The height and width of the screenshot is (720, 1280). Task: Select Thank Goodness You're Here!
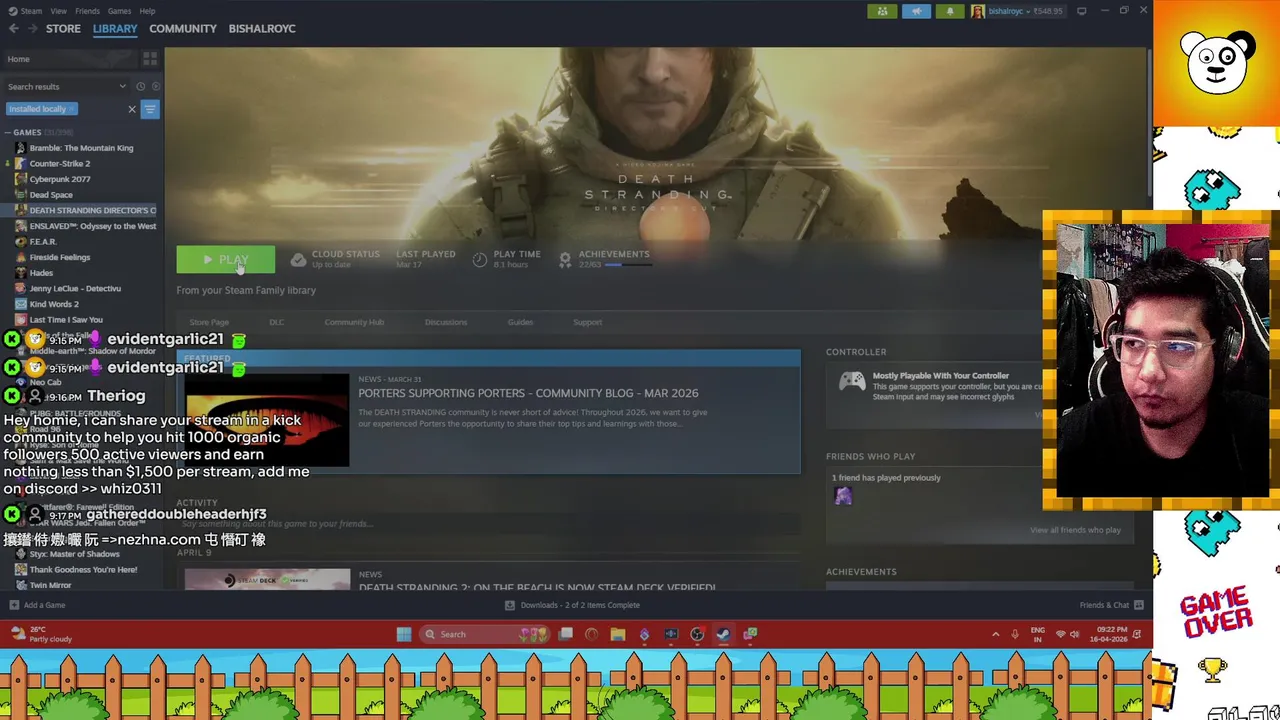[81, 569]
